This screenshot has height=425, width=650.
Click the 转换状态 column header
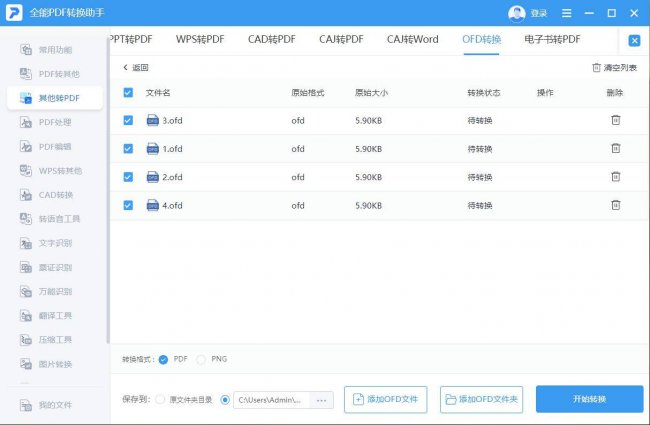pos(484,92)
